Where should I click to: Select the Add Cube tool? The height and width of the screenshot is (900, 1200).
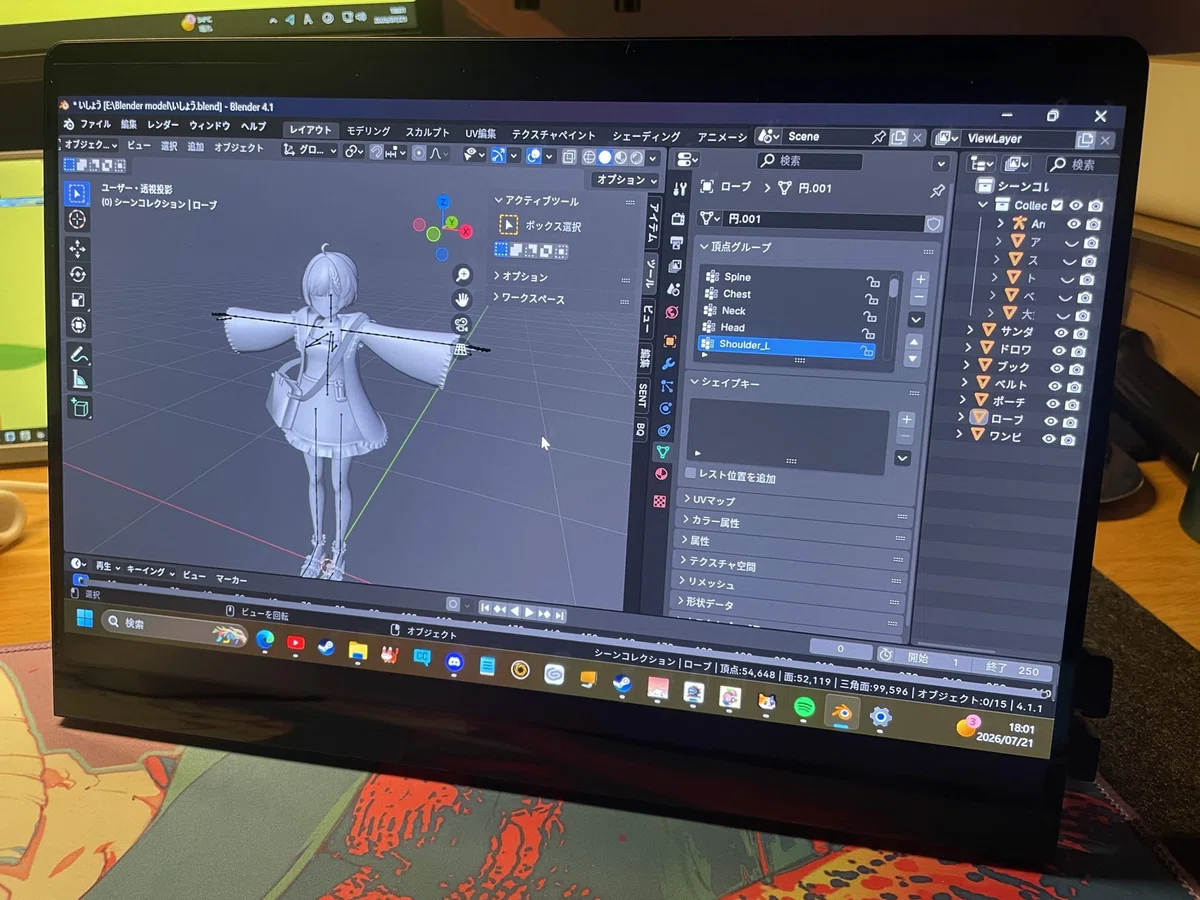[x=80, y=408]
